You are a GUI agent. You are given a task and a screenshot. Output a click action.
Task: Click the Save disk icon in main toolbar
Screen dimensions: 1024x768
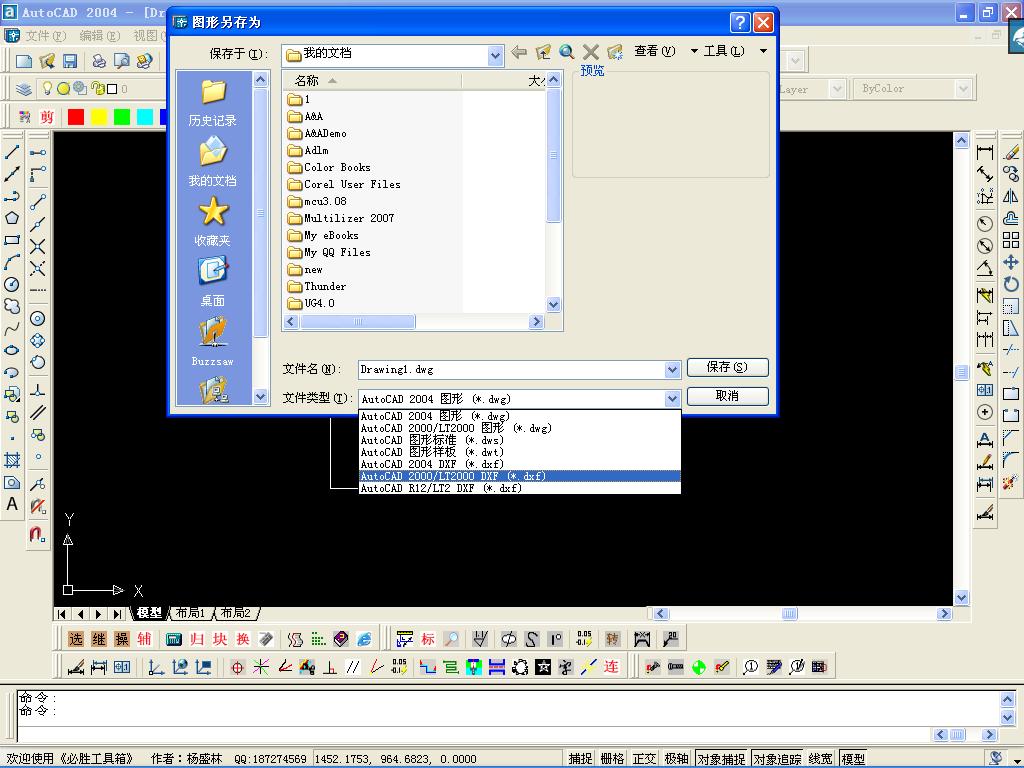coord(70,61)
